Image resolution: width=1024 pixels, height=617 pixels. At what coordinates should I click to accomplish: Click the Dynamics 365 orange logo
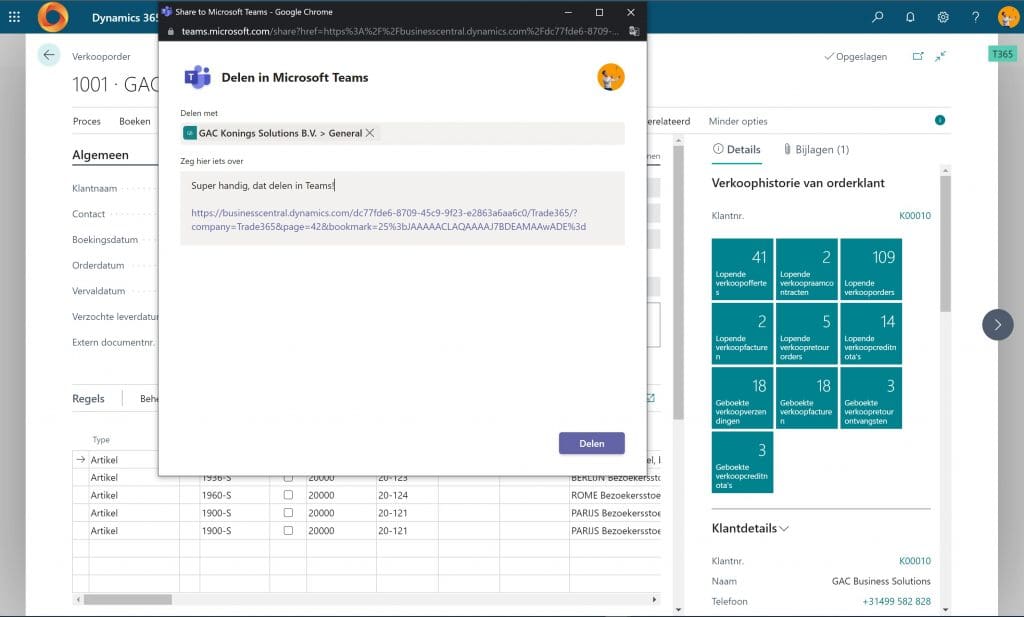[52, 17]
